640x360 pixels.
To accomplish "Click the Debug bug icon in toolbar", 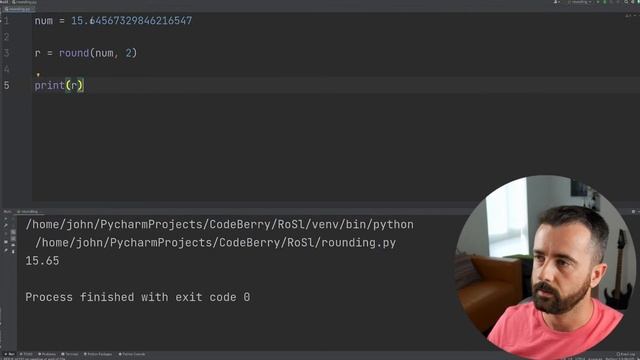I will coord(605,2).
